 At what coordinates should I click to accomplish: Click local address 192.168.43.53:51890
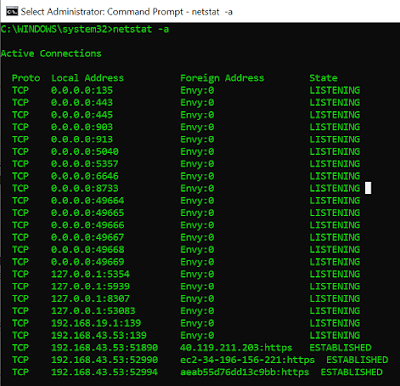point(104,348)
